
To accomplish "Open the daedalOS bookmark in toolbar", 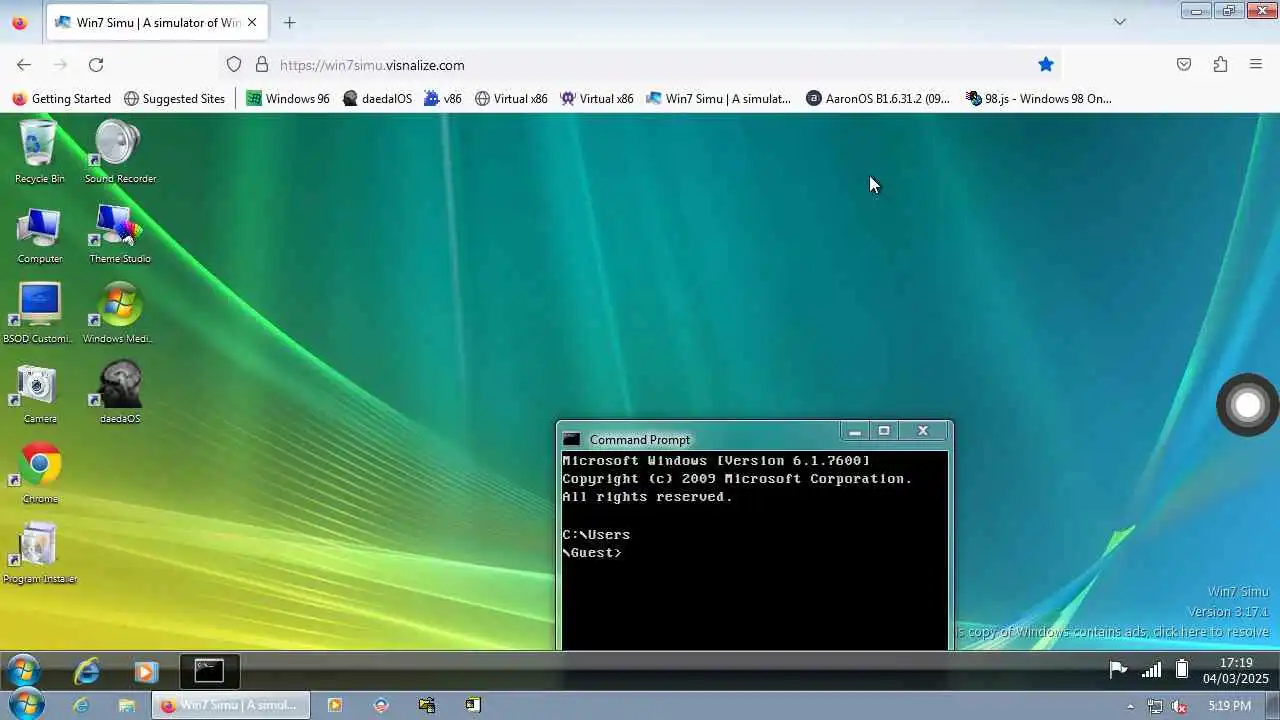I will click(x=377, y=98).
